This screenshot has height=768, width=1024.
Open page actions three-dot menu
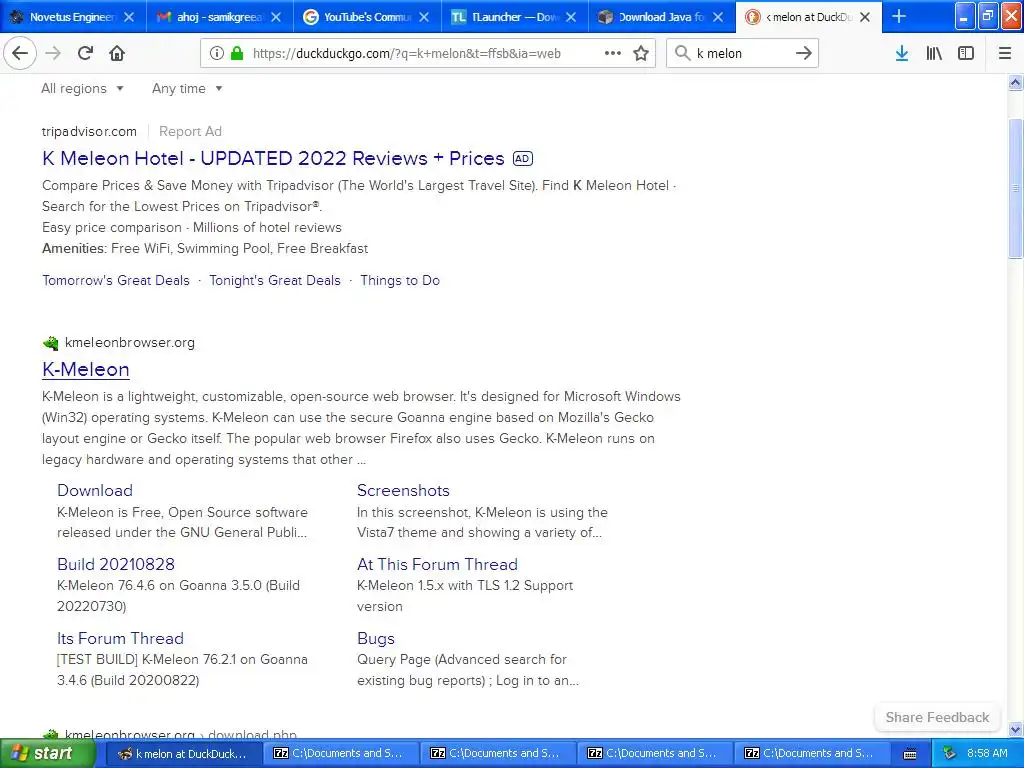(613, 54)
